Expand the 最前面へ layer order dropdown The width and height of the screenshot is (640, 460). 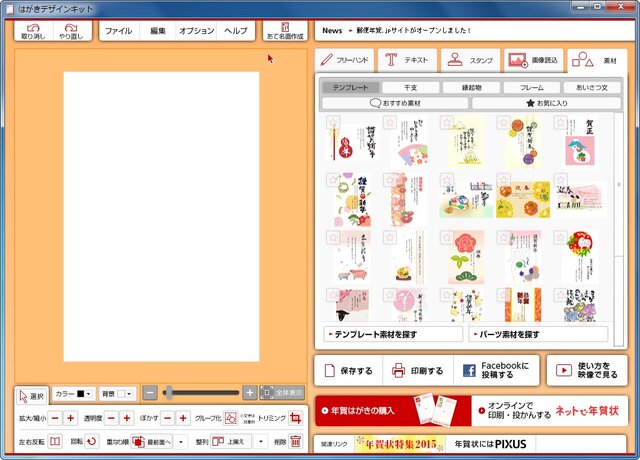(181, 441)
